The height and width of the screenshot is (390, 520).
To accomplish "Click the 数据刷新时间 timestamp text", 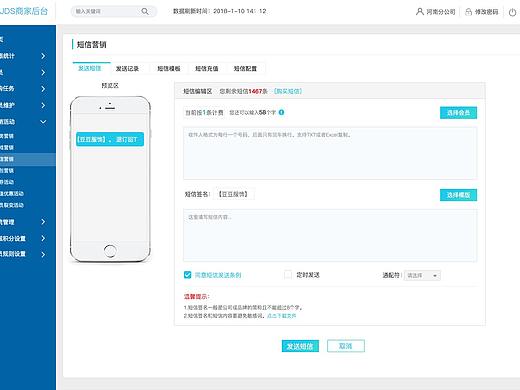I will point(220,11).
